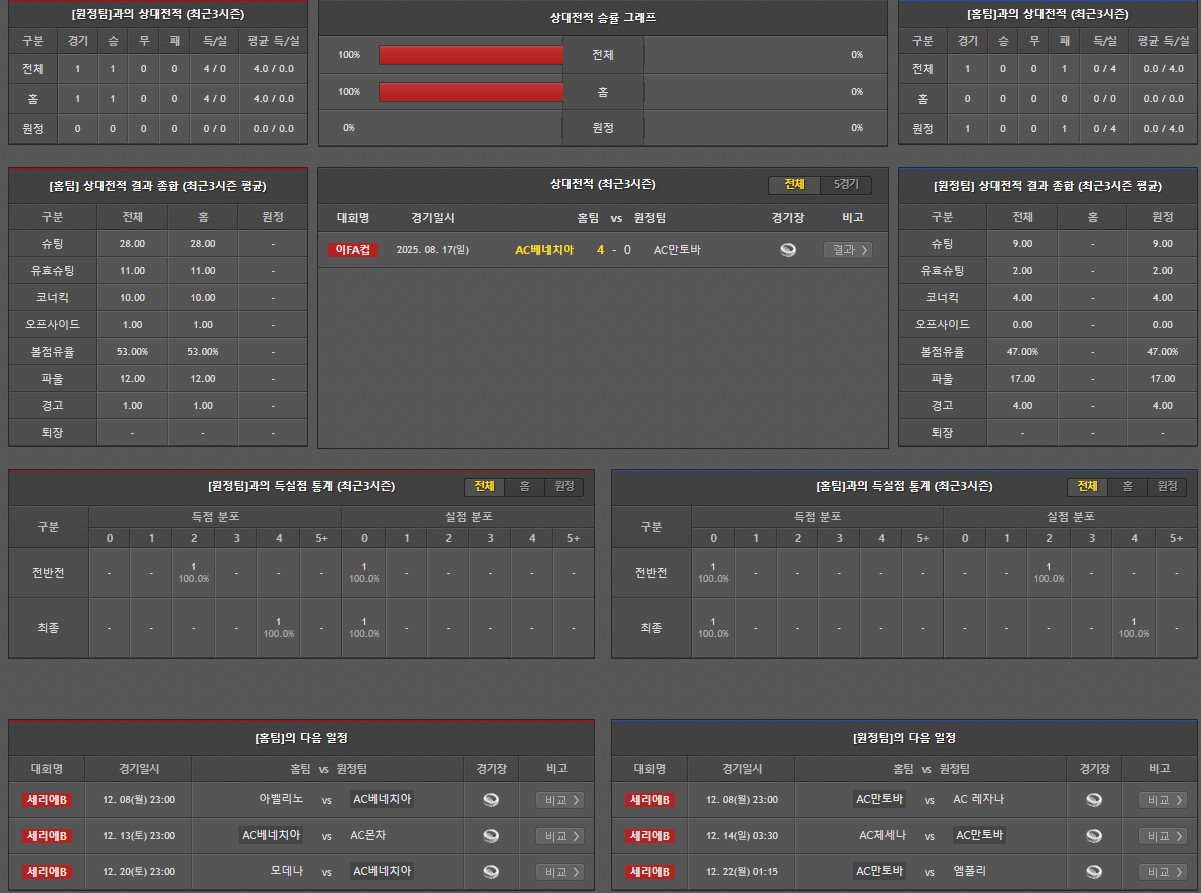This screenshot has width=1201, height=893.
Task: Select 전체 tab in head-to-head record panel
Action: [794, 185]
